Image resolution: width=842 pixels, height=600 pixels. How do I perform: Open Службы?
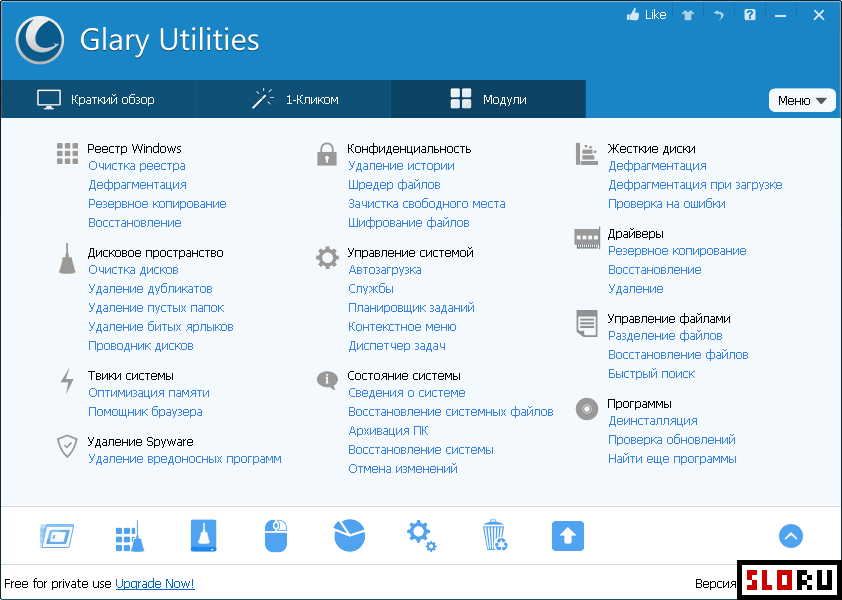click(x=371, y=289)
